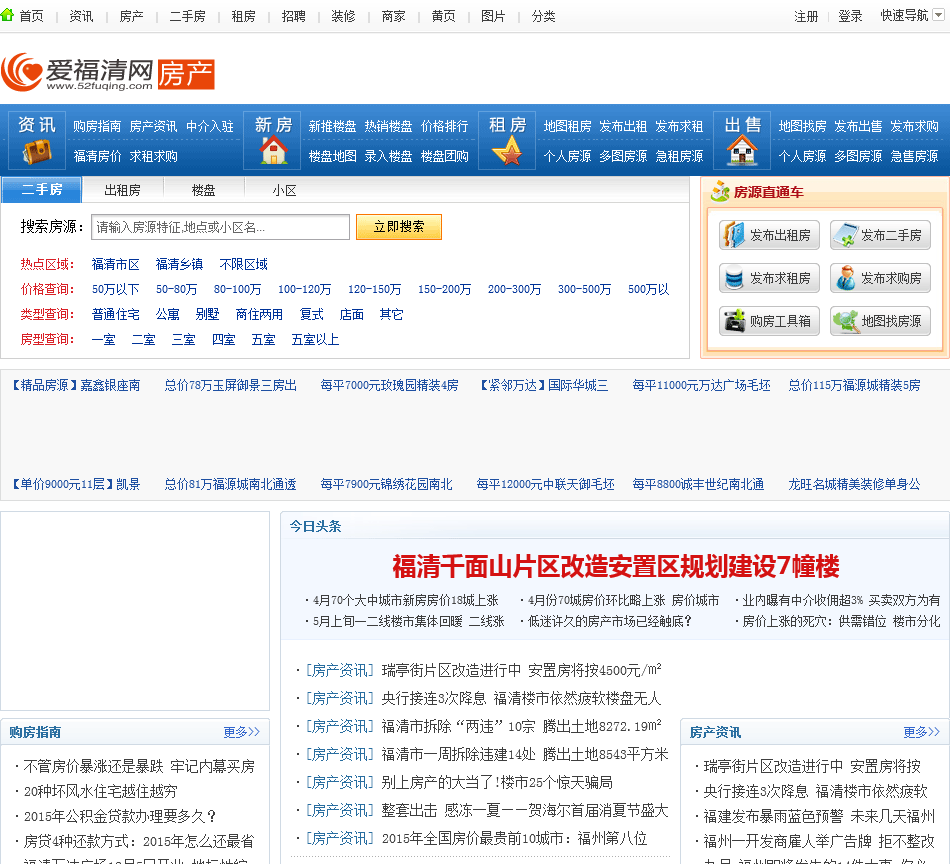The image size is (950, 864).
Task: Click the green home icon beside 首页
Action: tap(7, 15)
